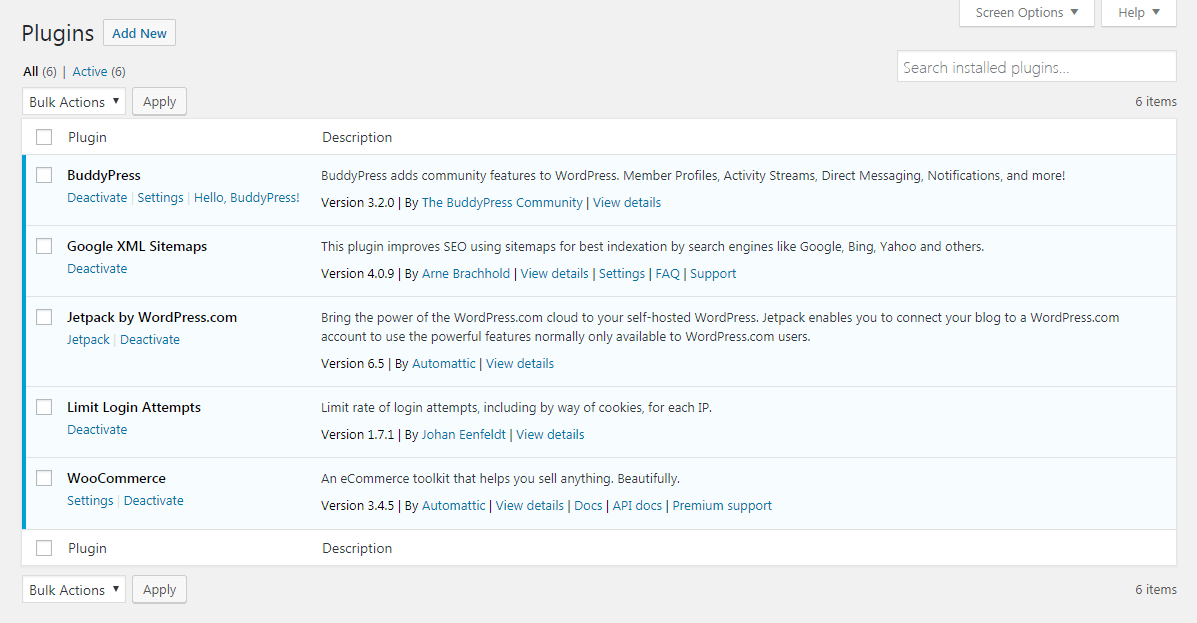Screen dimensions: 1197x623
Task: Open WooCommerce API docs link
Action: tap(637, 505)
